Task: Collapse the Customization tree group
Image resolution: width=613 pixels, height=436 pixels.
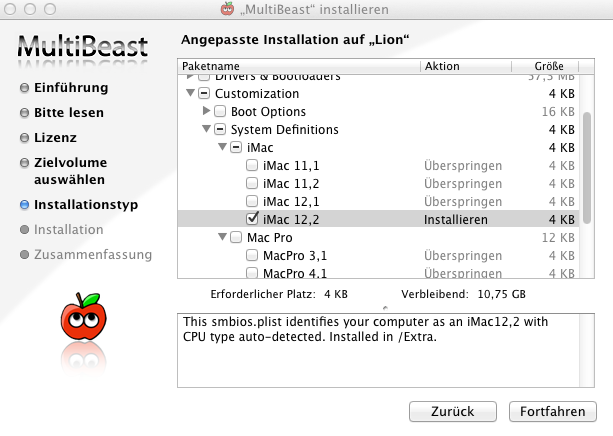Action: [191, 93]
